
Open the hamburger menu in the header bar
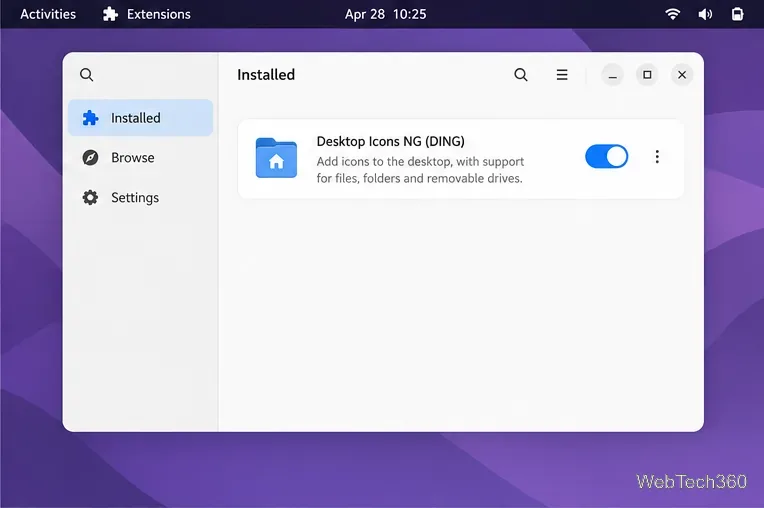click(x=562, y=75)
